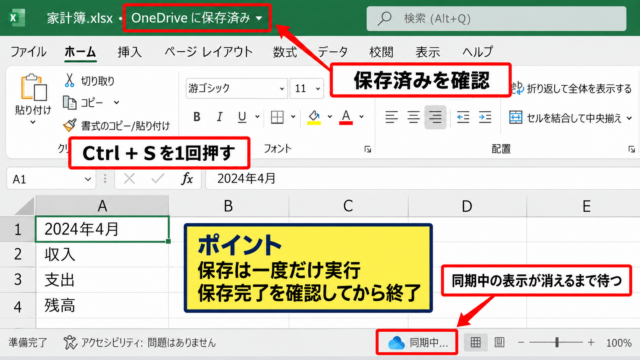Viewport: 640px width, 360px height.
Task: Align text left
Action: [391, 118]
